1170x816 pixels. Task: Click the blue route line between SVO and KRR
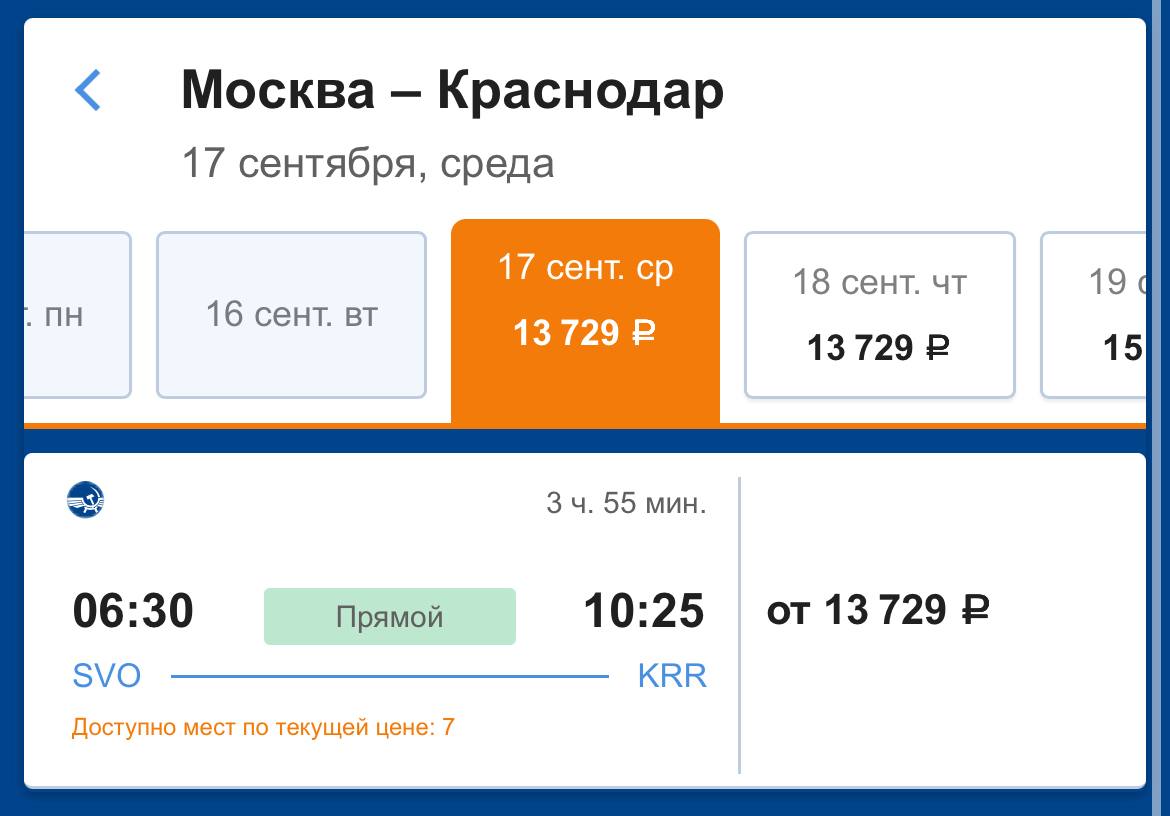click(x=390, y=677)
